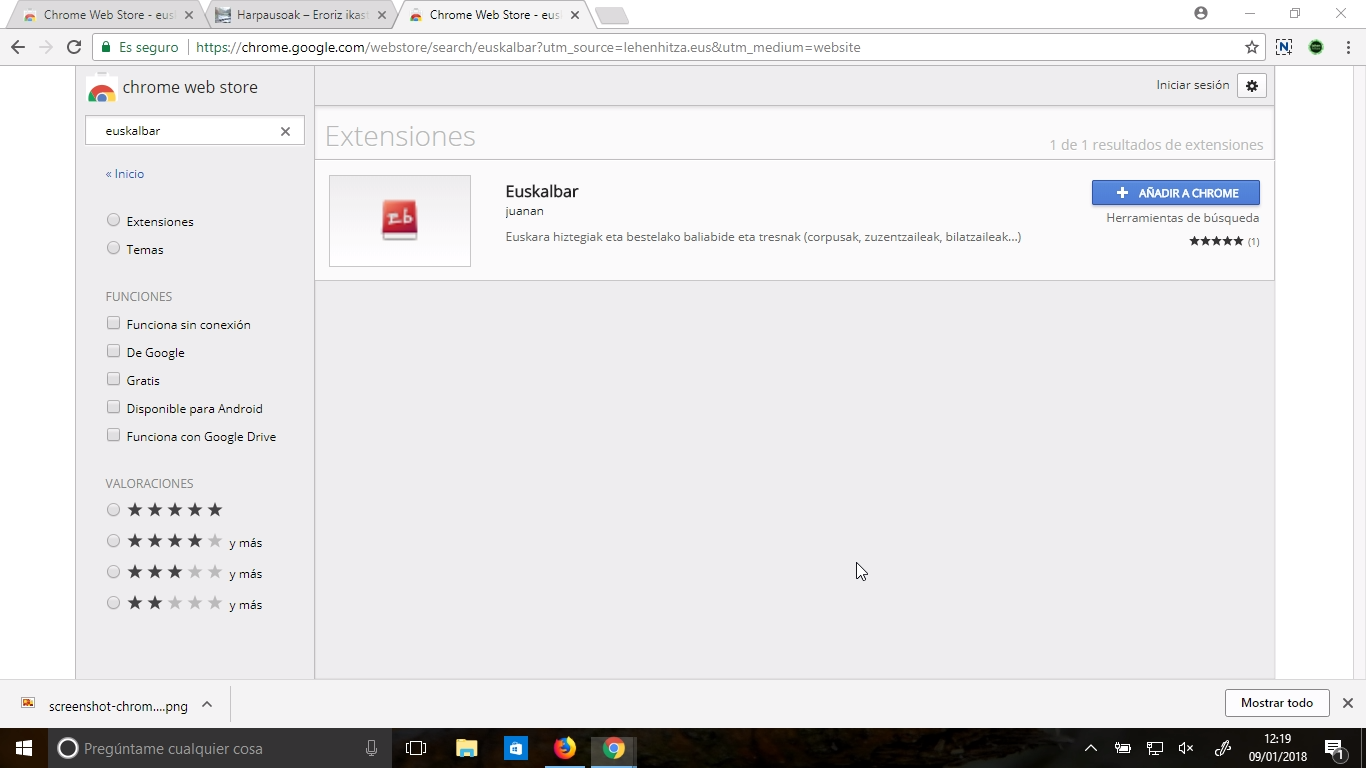Open the settings gear in the web store
The width and height of the screenshot is (1366, 768).
point(1251,86)
